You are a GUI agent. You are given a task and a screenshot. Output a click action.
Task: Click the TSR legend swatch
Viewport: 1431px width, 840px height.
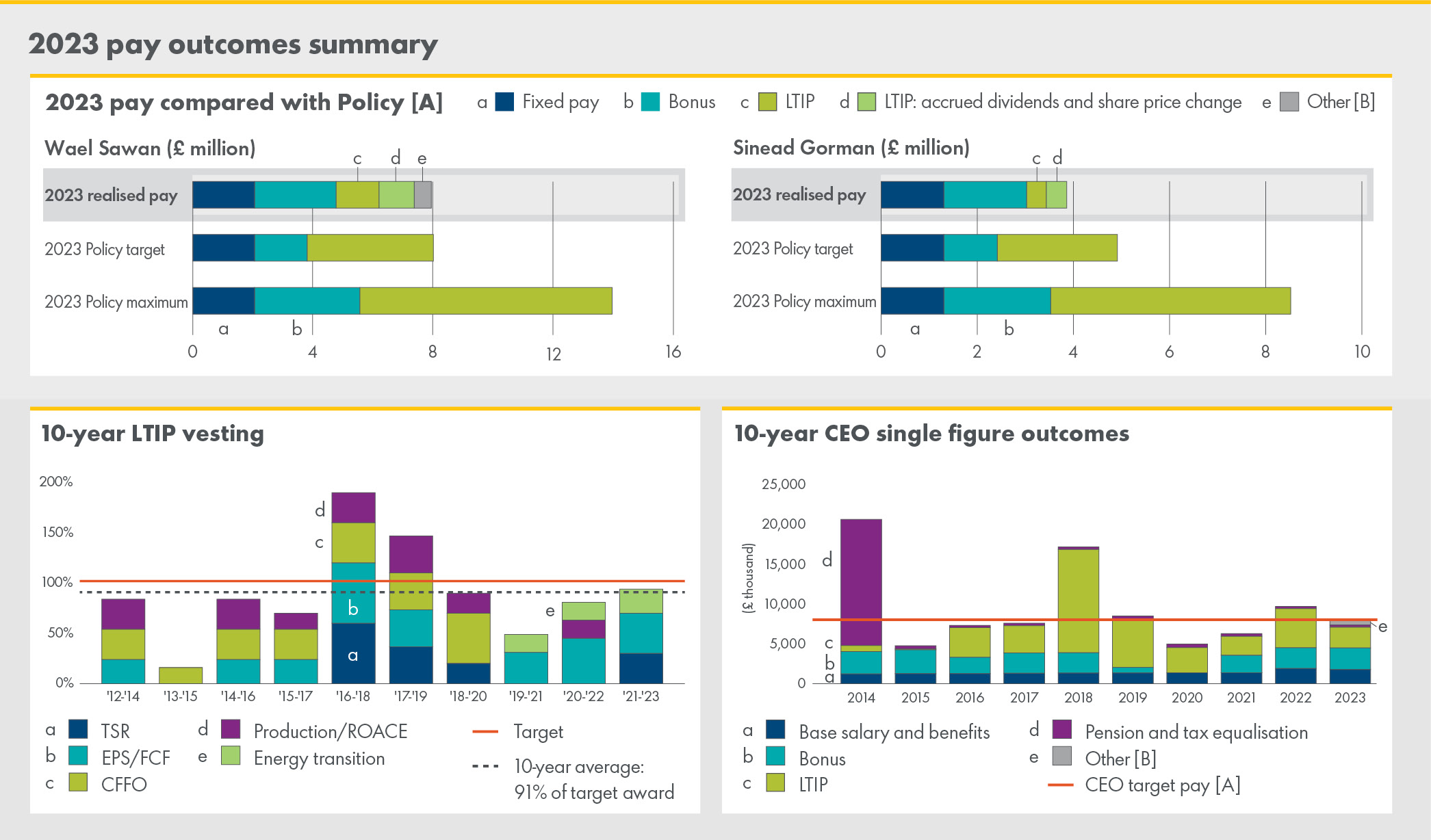click(x=78, y=729)
